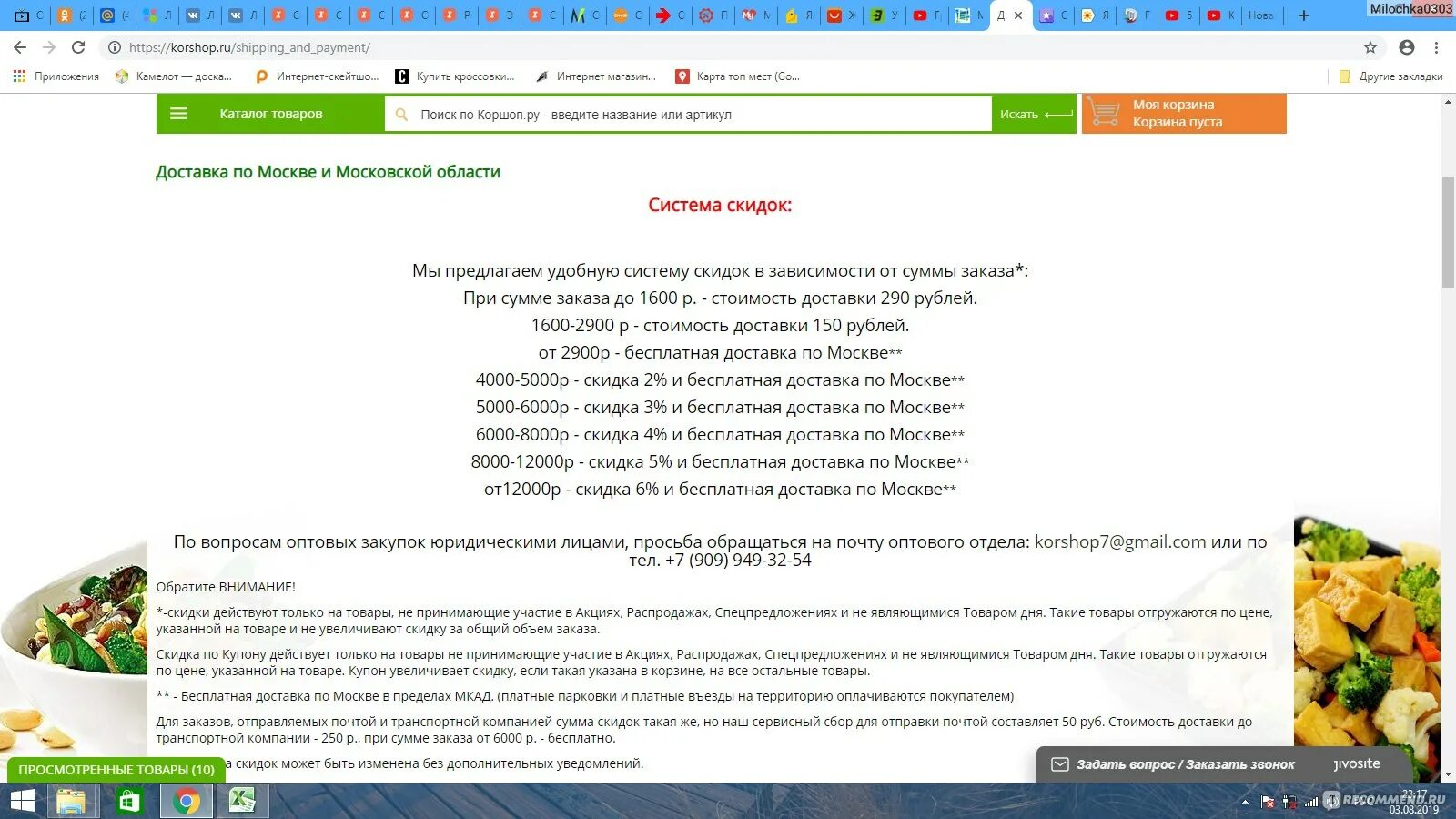
Task: Go back with the browser back arrow
Action: coord(20,47)
